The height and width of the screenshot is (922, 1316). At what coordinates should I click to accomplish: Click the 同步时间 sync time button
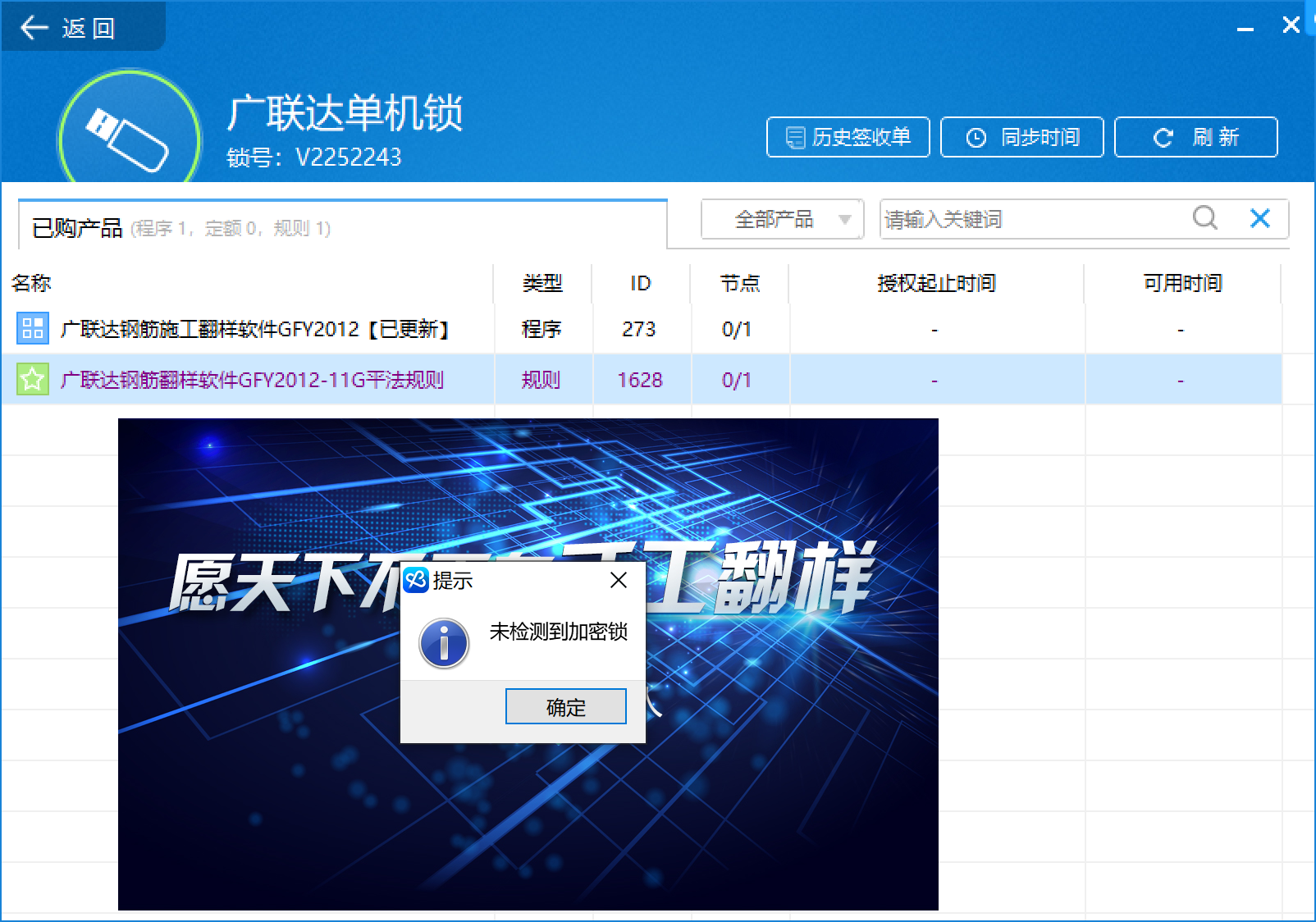(1022, 137)
